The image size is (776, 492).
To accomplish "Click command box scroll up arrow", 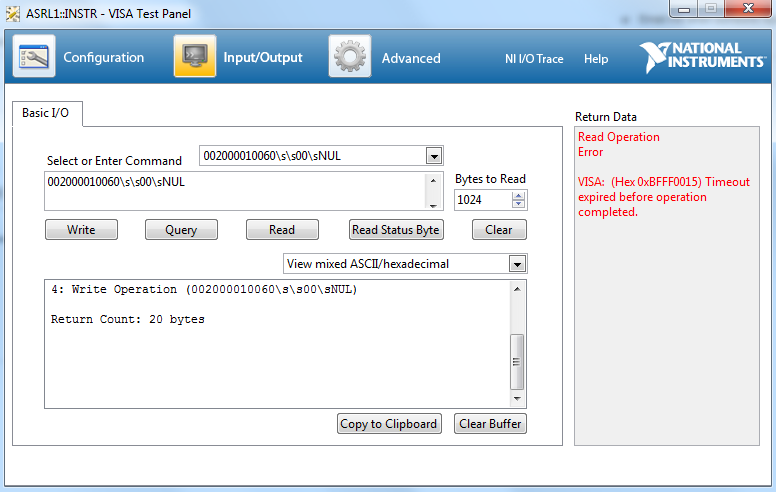I will pos(433,181).
